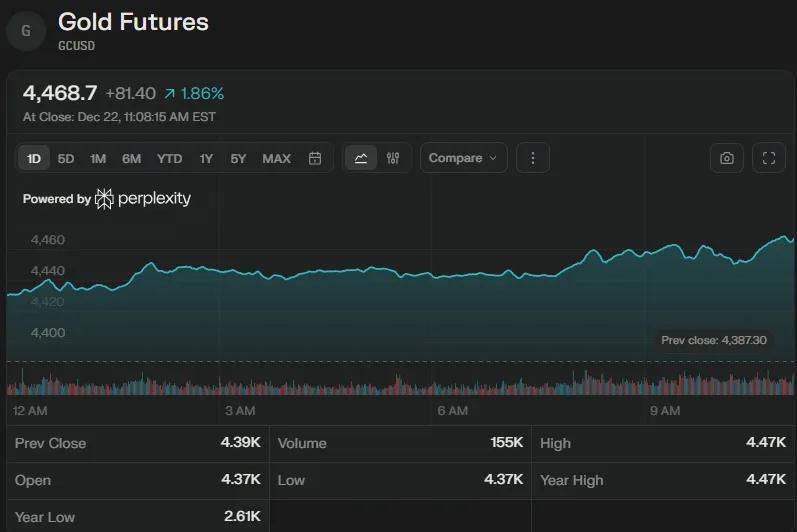Switch to 6M time range
The height and width of the screenshot is (532, 797).
(132, 158)
